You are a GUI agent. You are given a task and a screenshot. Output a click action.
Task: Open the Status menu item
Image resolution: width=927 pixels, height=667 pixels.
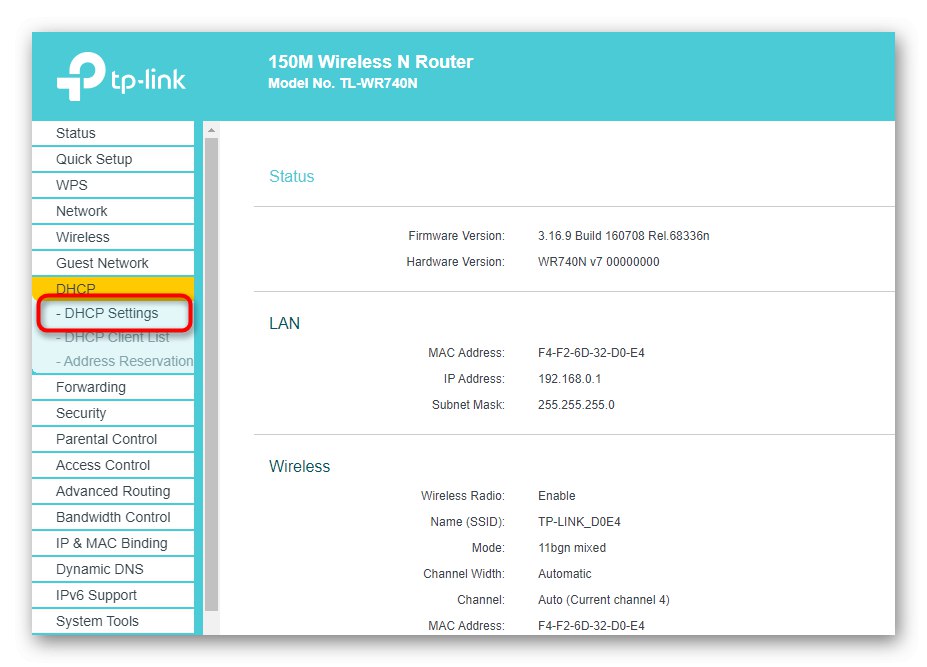pyautogui.click(x=113, y=133)
